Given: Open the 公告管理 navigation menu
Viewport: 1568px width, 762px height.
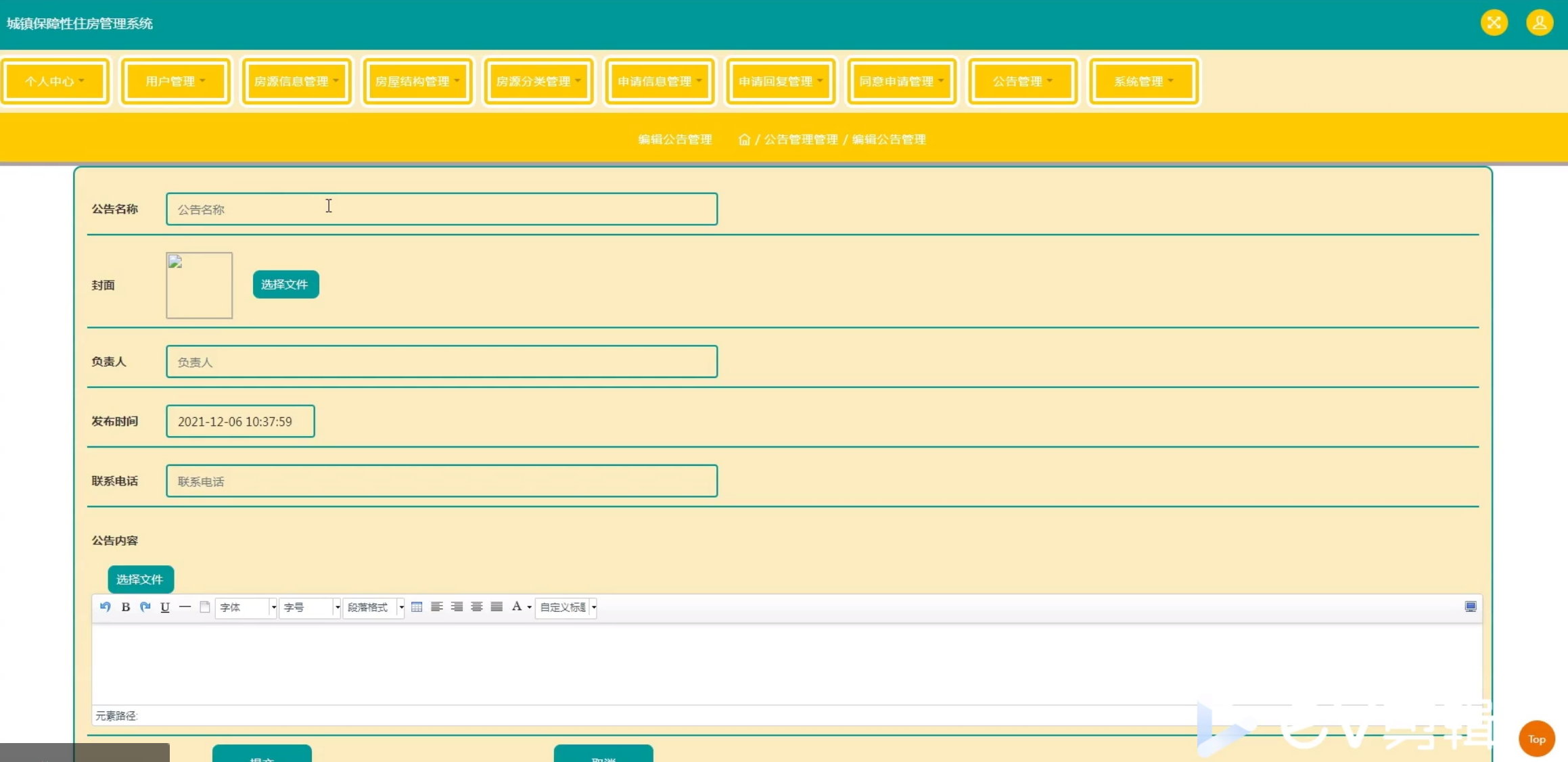Looking at the screenshot, I should 1022,81.
